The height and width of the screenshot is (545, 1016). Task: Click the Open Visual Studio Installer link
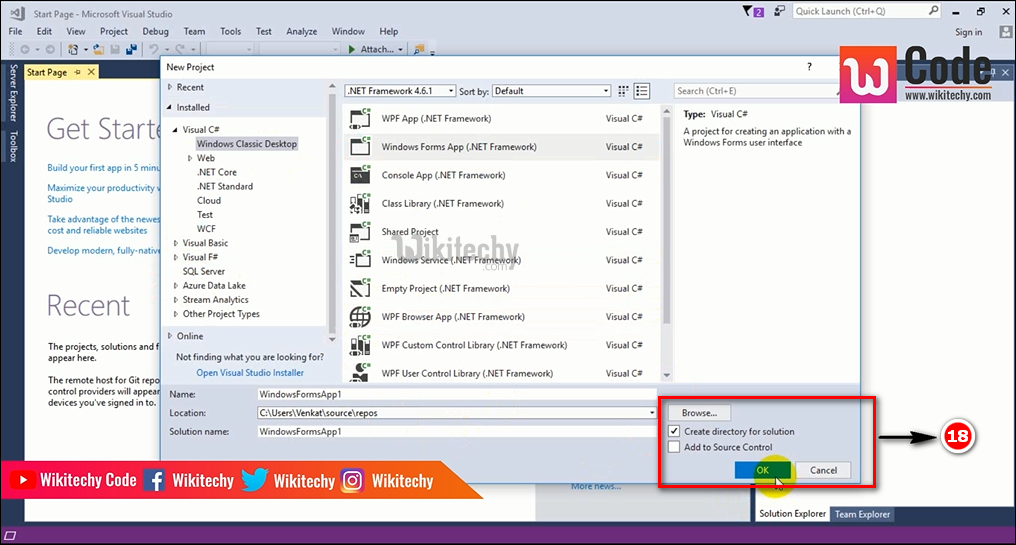click(250, 373)
